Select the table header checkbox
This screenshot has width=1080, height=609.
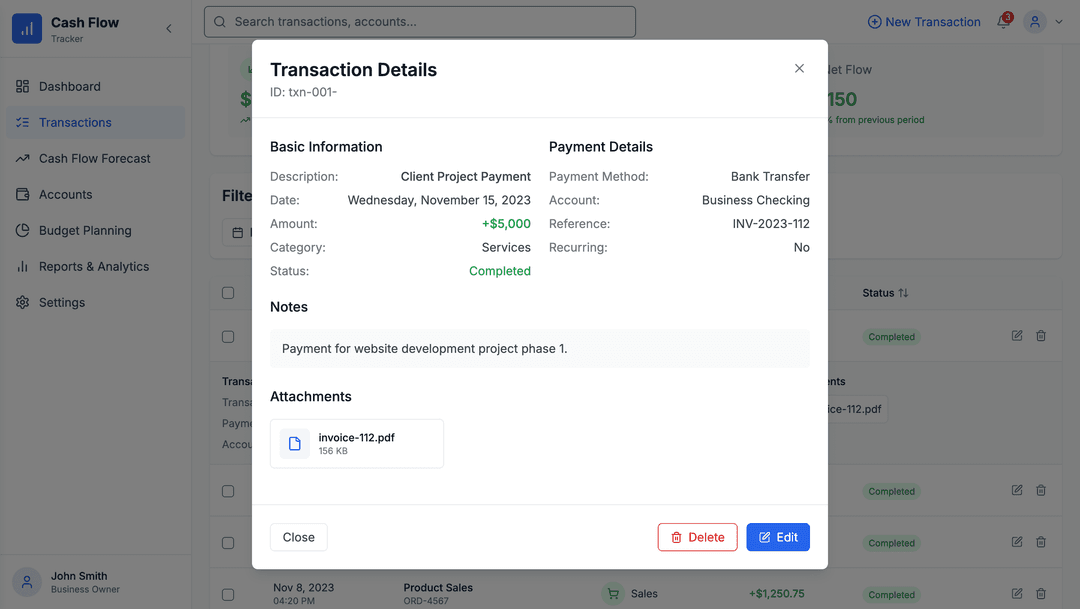228,292
